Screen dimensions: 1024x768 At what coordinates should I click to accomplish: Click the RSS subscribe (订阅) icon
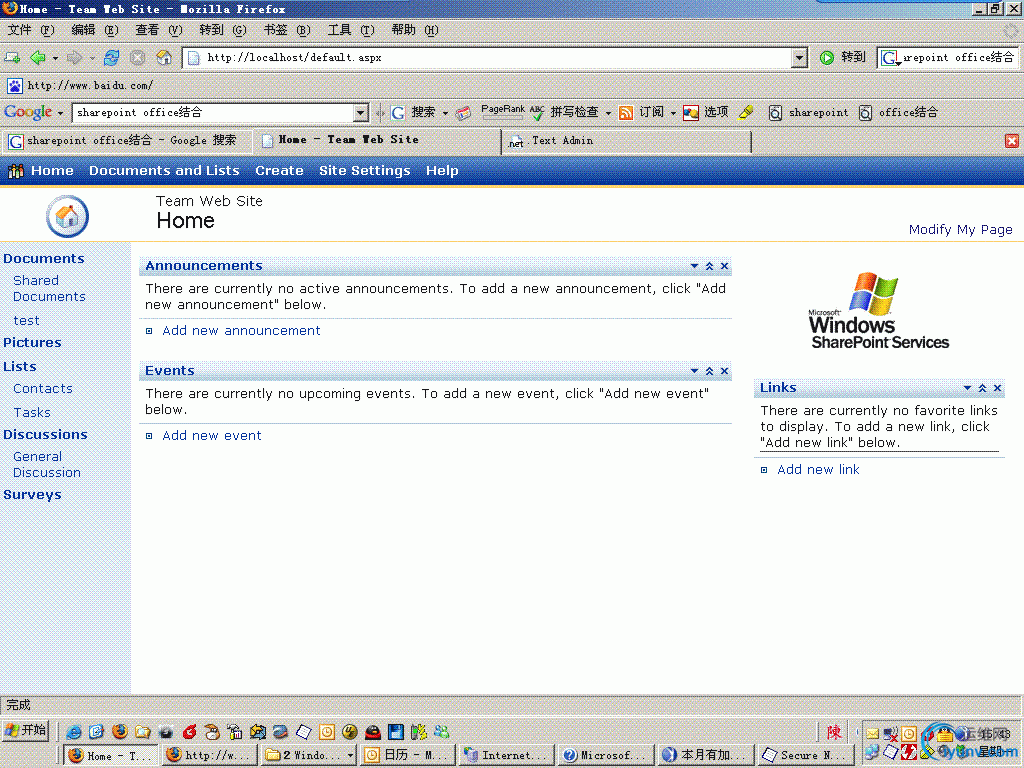626,112
